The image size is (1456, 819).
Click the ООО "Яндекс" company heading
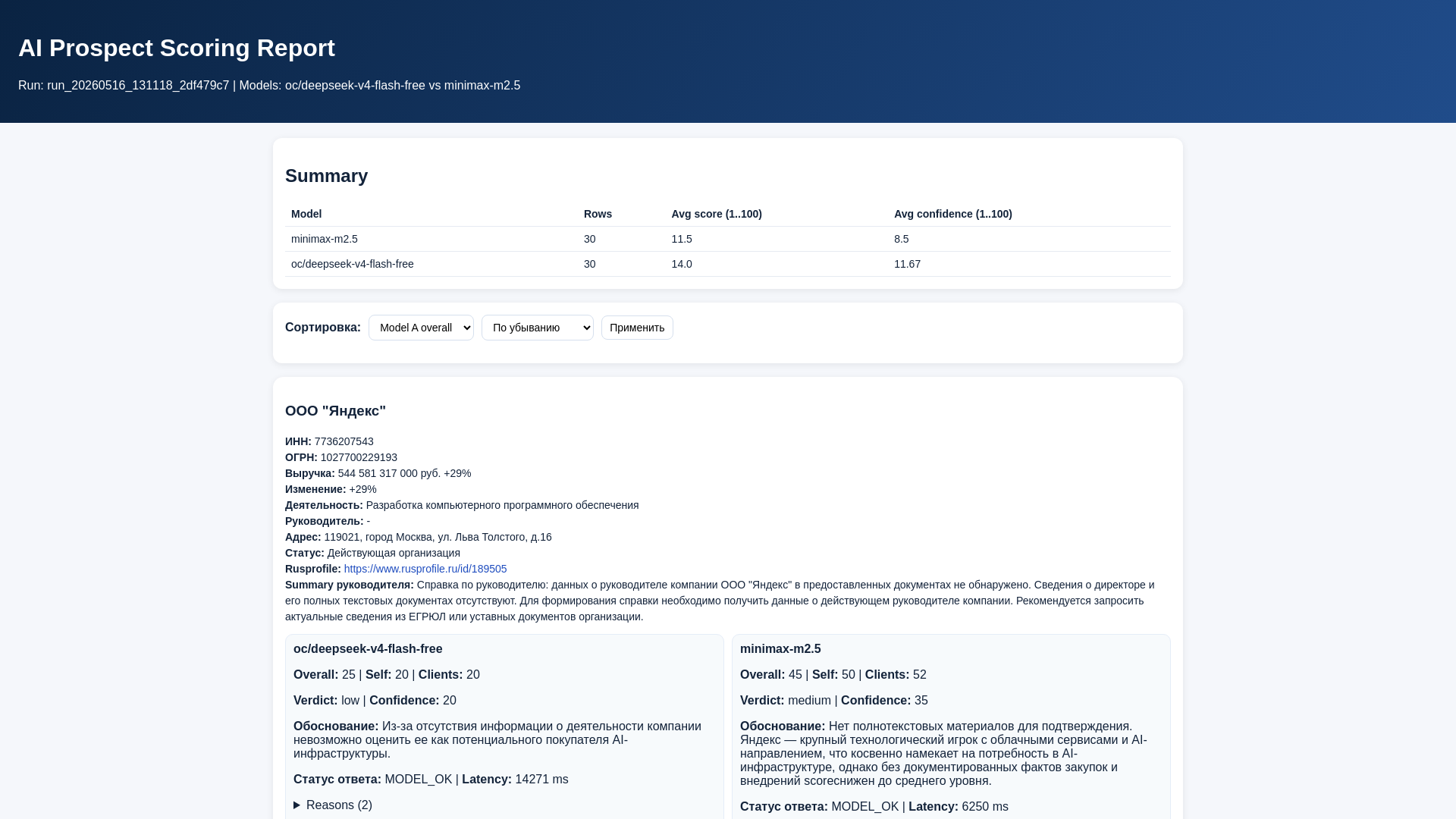click(x=335, y=411)
